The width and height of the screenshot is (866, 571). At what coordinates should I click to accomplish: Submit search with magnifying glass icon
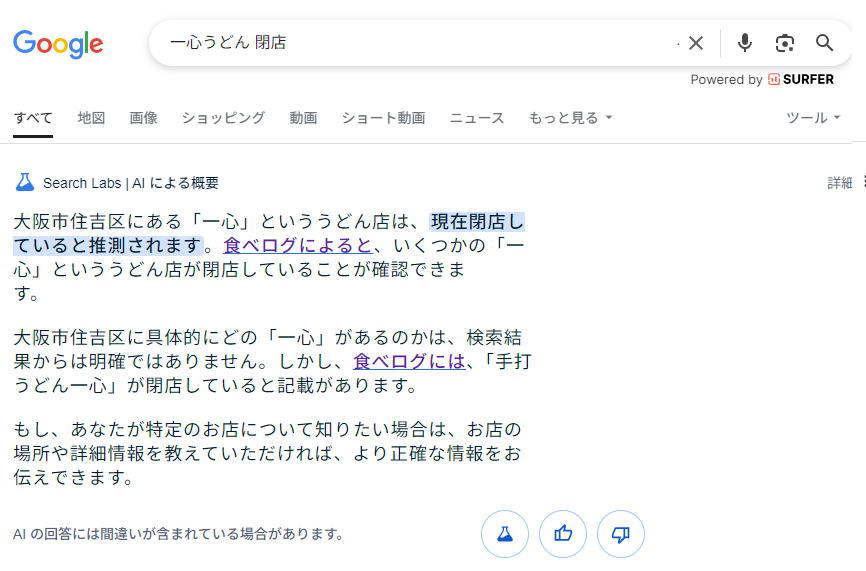pos(825,43)
